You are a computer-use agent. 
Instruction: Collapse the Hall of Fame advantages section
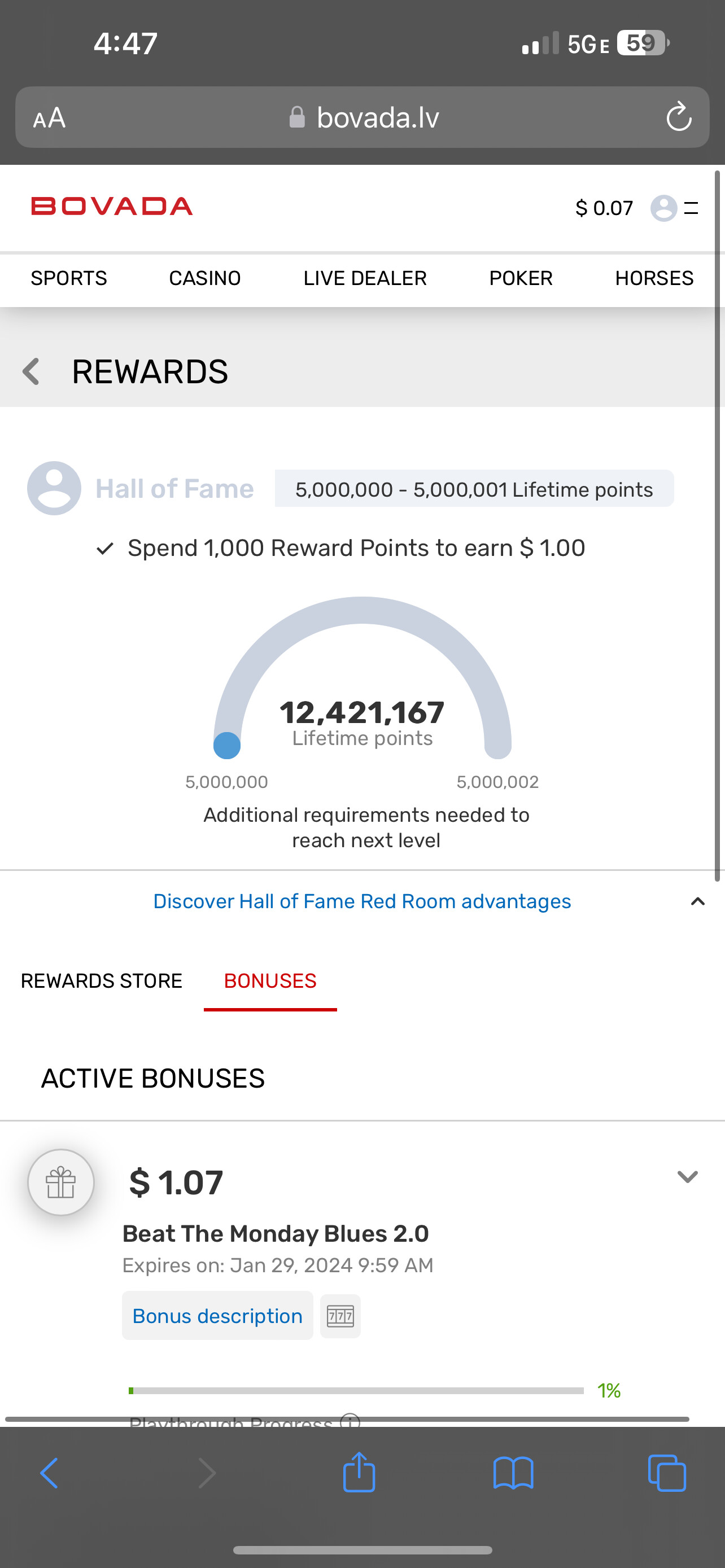(697, 901)
